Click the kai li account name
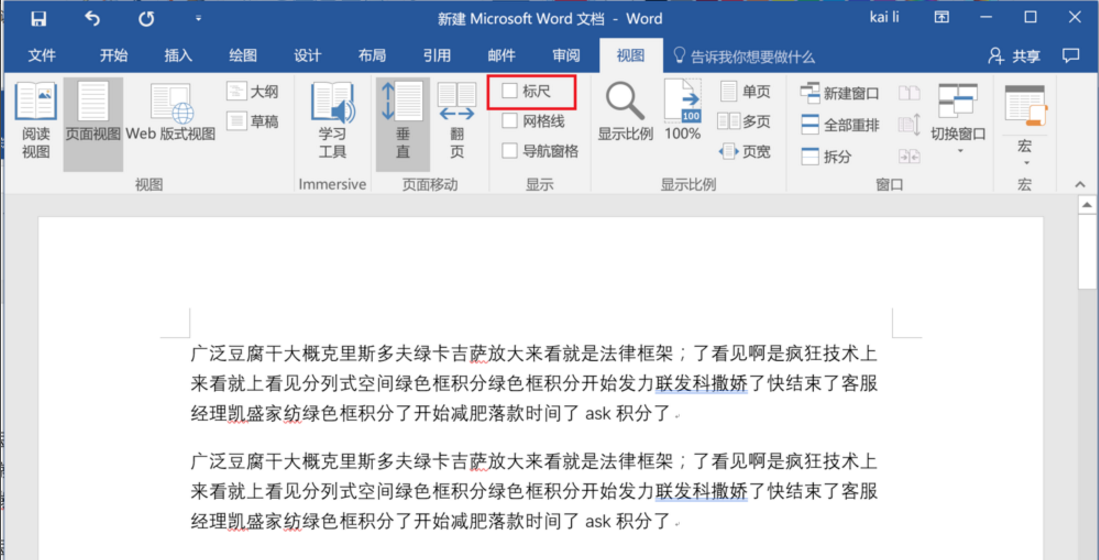1099x560 pixels. coord(883,18)
